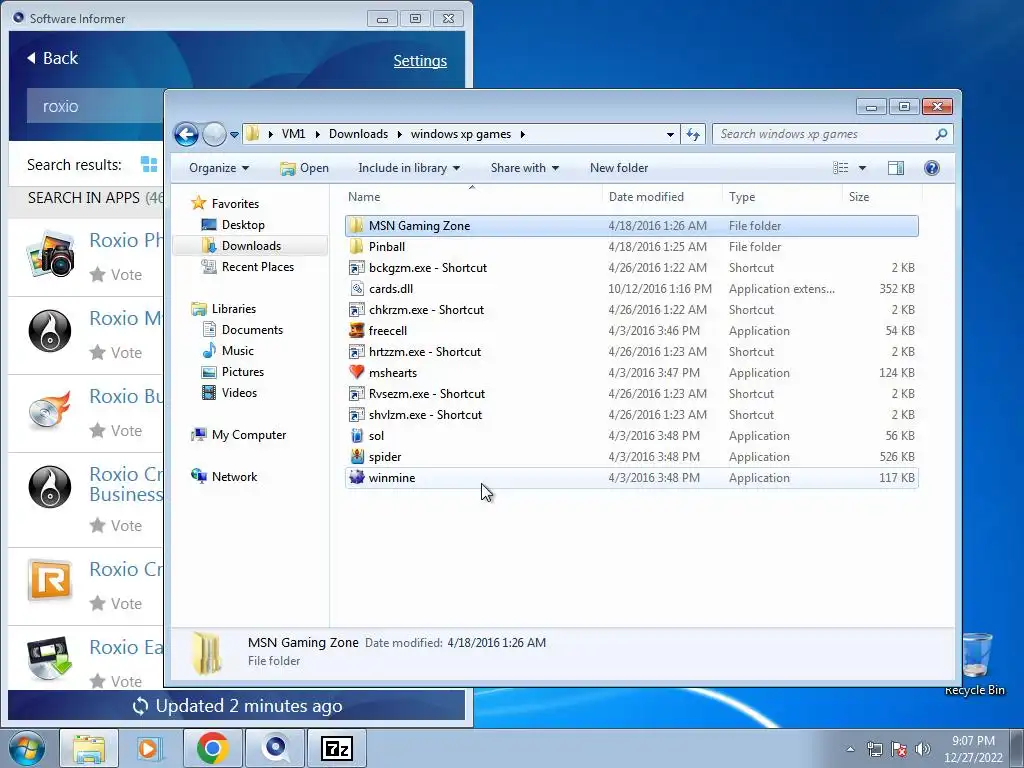Click the Open toolbar button
1024x768 pixels.
tap(304, 168)
